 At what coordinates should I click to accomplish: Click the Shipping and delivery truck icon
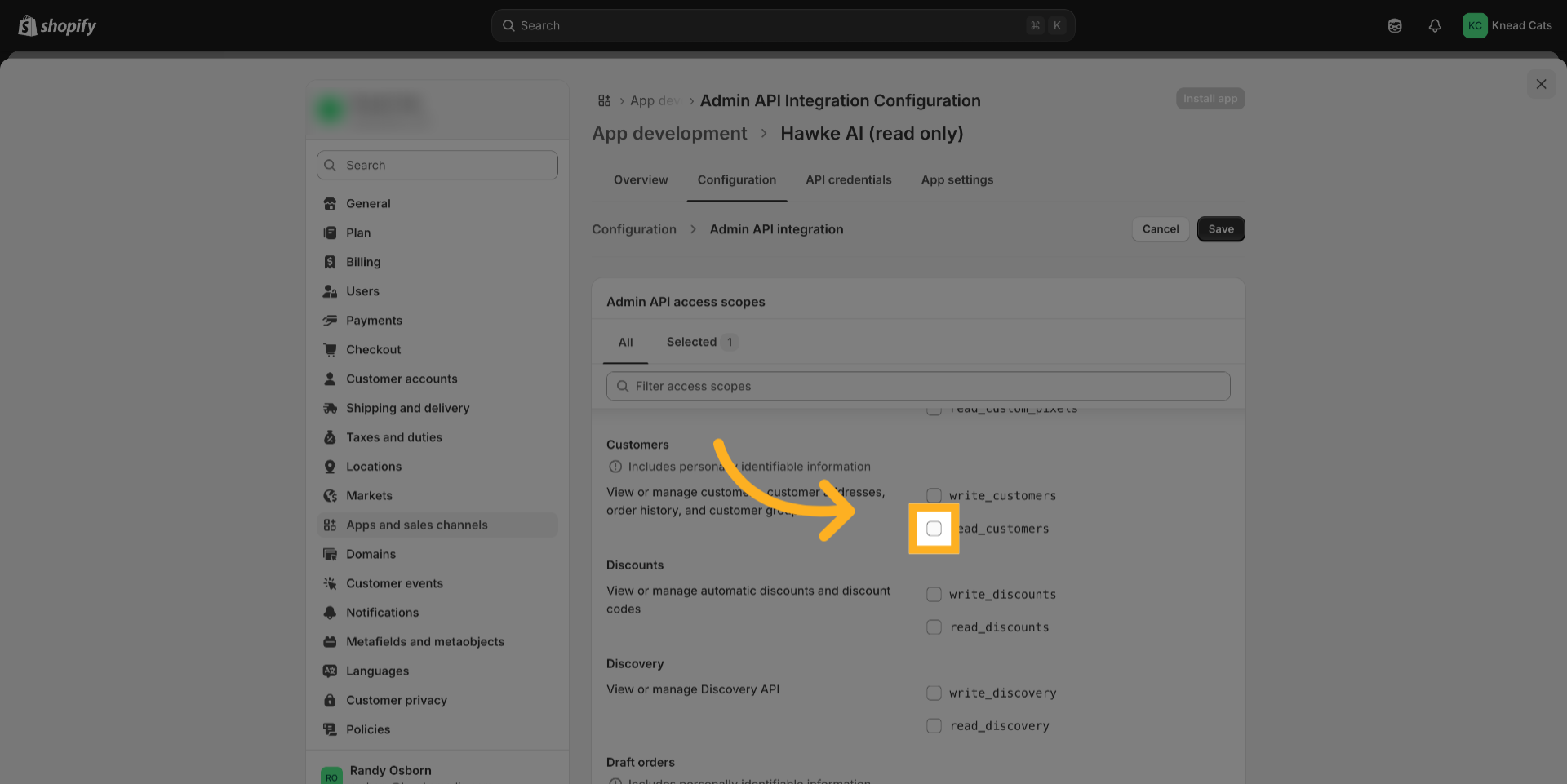click(x=330, y=408)
